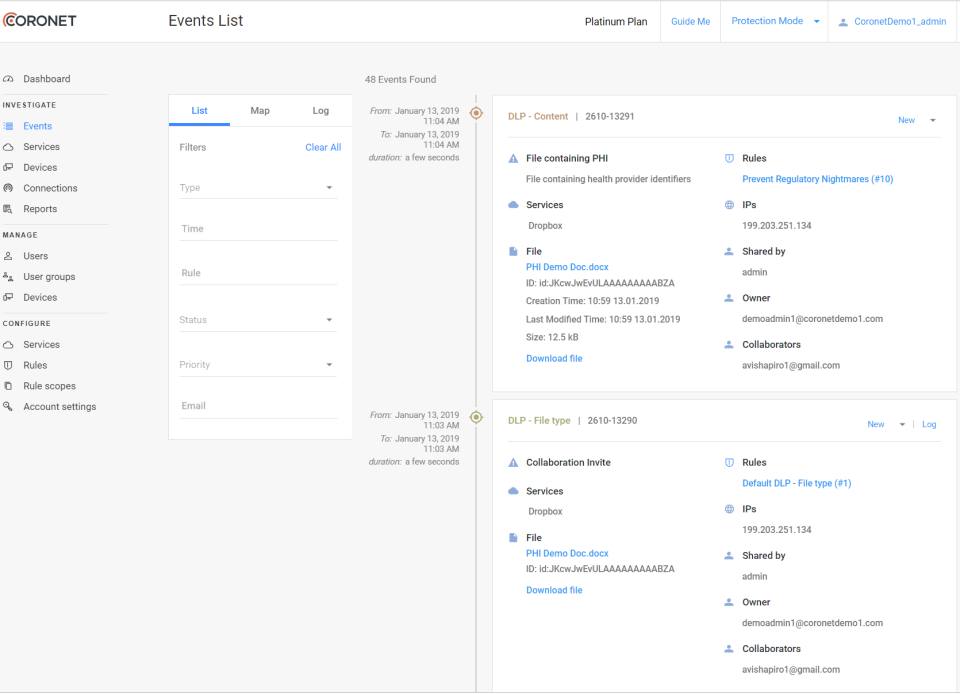Click the Collaborators person icon in the DLP - File type event
Screen dimensions: 960x694
729,649
